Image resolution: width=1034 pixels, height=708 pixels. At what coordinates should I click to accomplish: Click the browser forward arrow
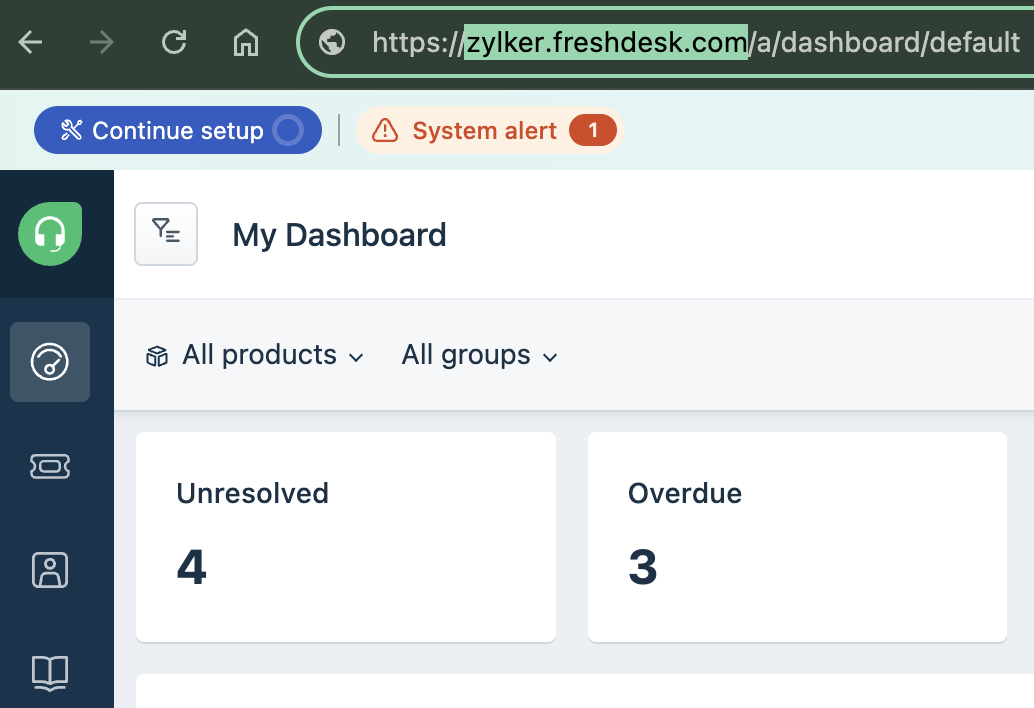[101, 42]
